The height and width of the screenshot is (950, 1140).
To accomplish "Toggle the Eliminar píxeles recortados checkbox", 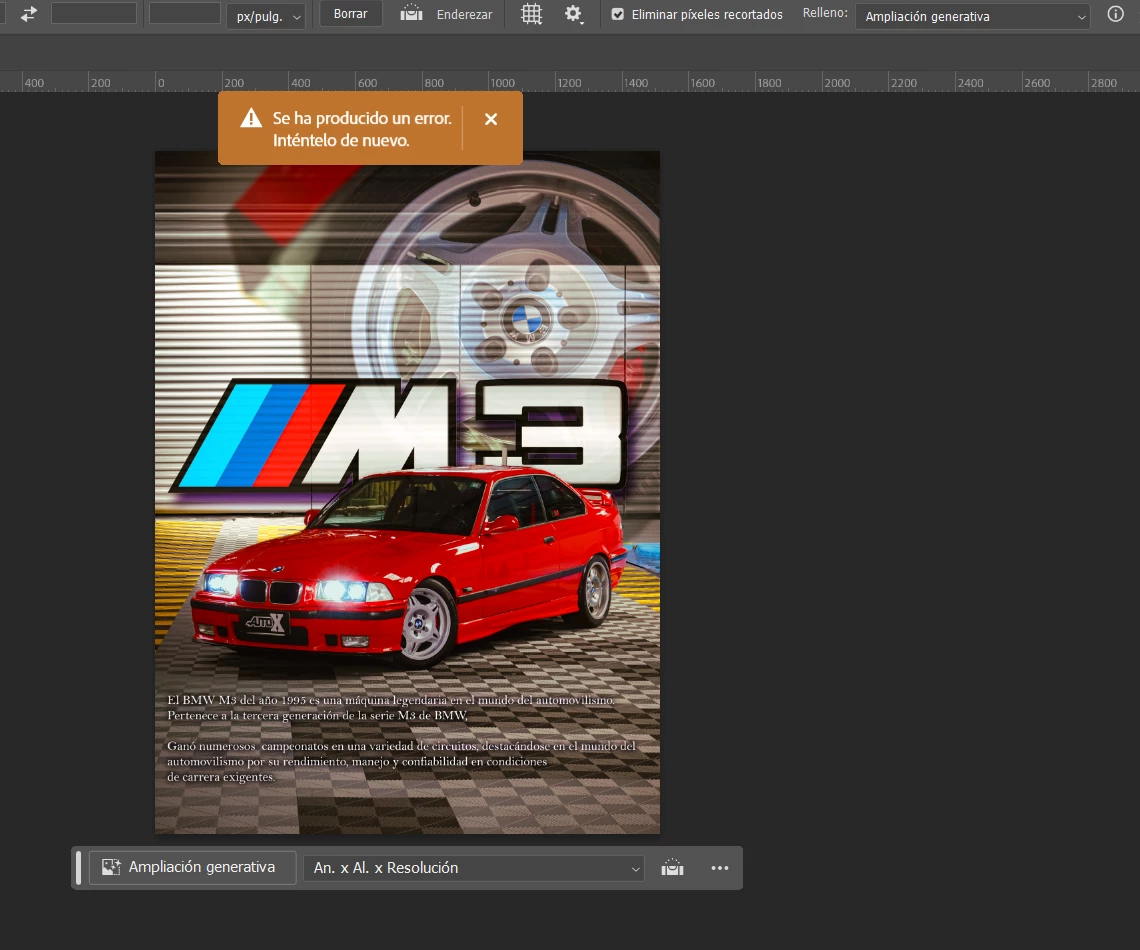I will [617, 15].
